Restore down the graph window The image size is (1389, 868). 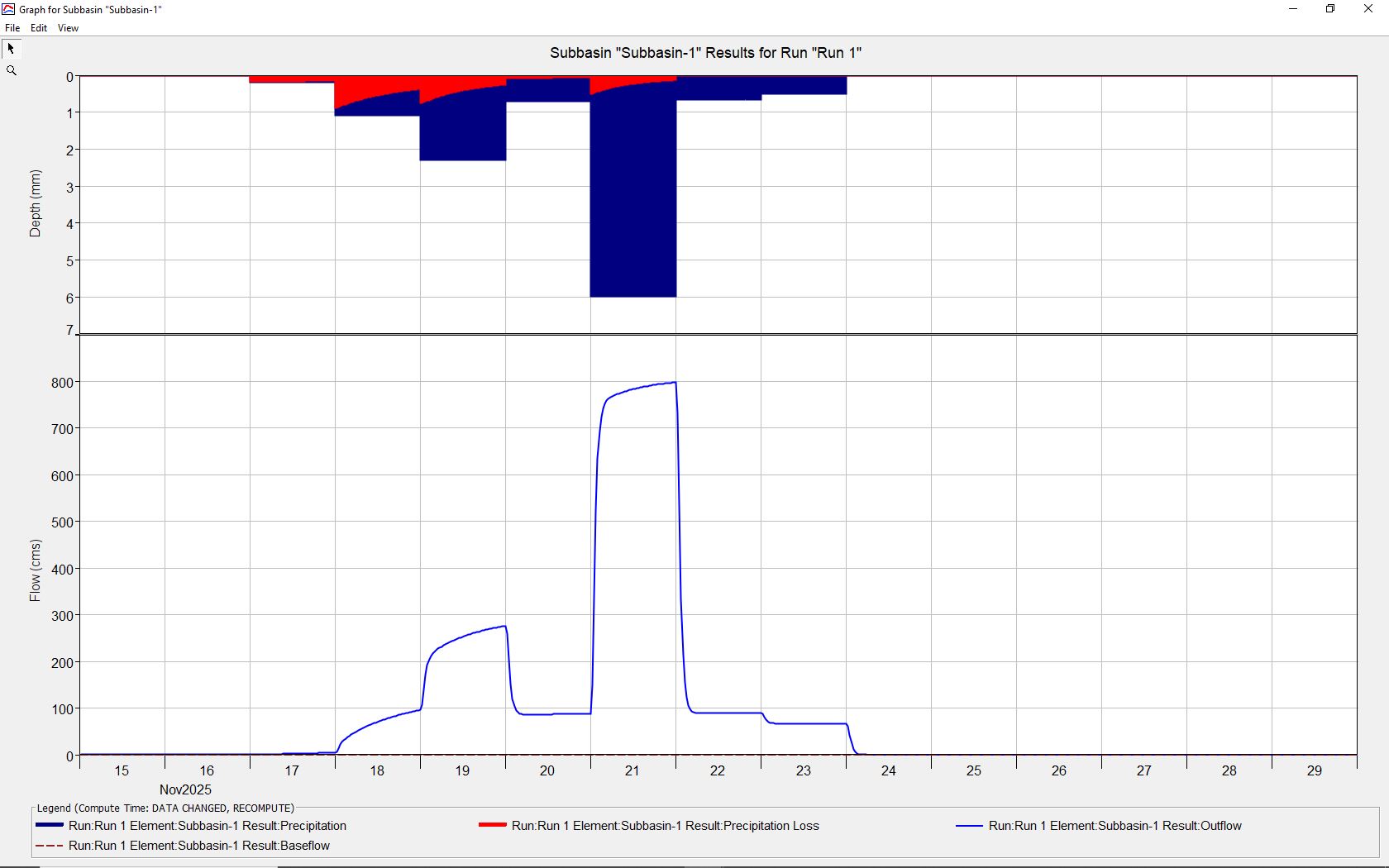[1330, 9]
